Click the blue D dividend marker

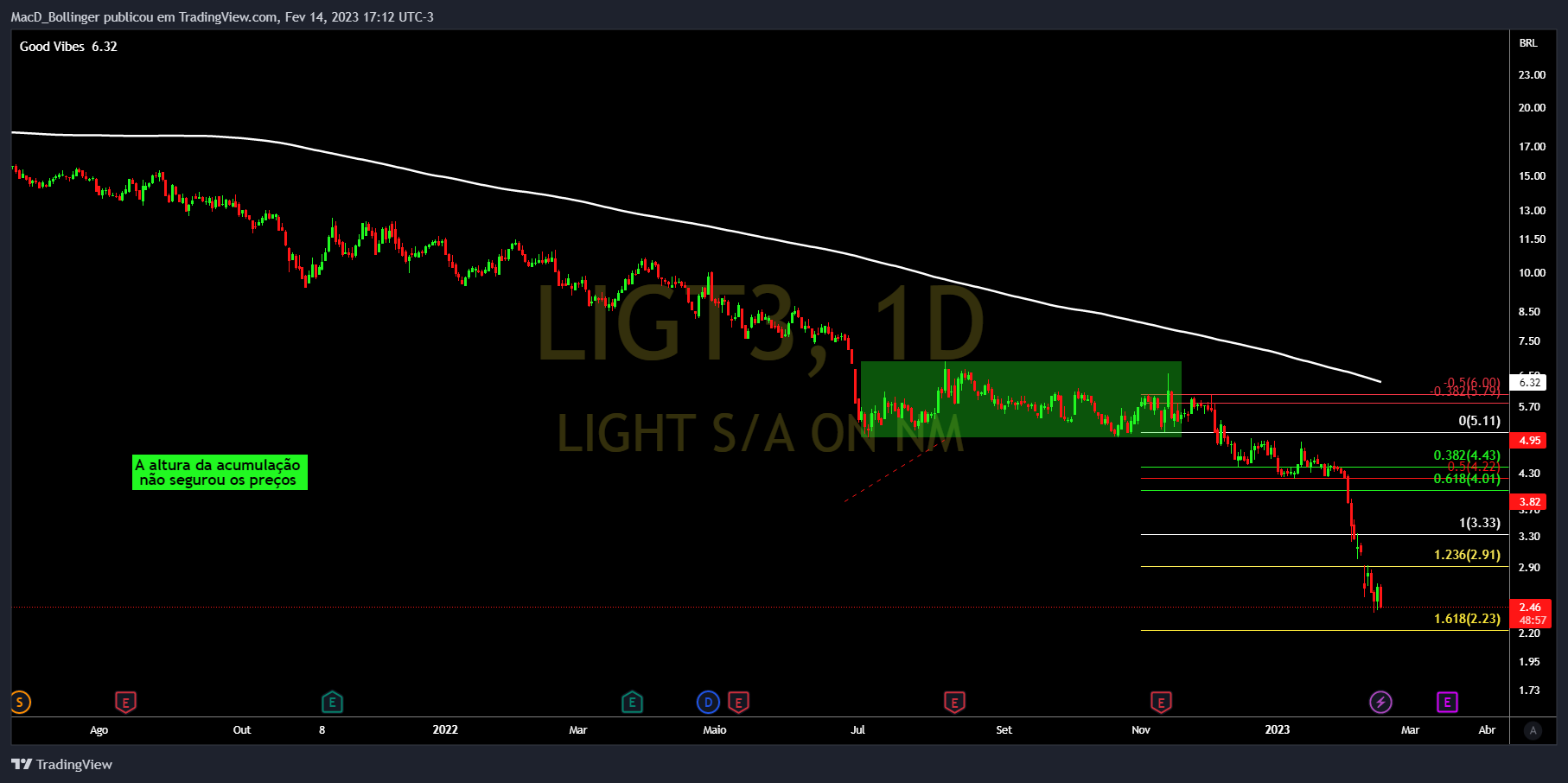708,703
